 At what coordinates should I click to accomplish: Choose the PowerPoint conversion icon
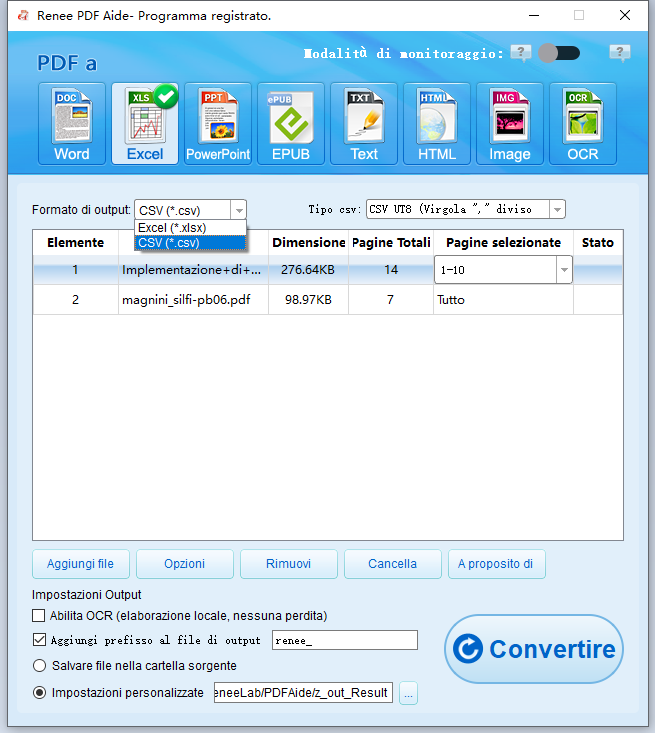(218, 123)
